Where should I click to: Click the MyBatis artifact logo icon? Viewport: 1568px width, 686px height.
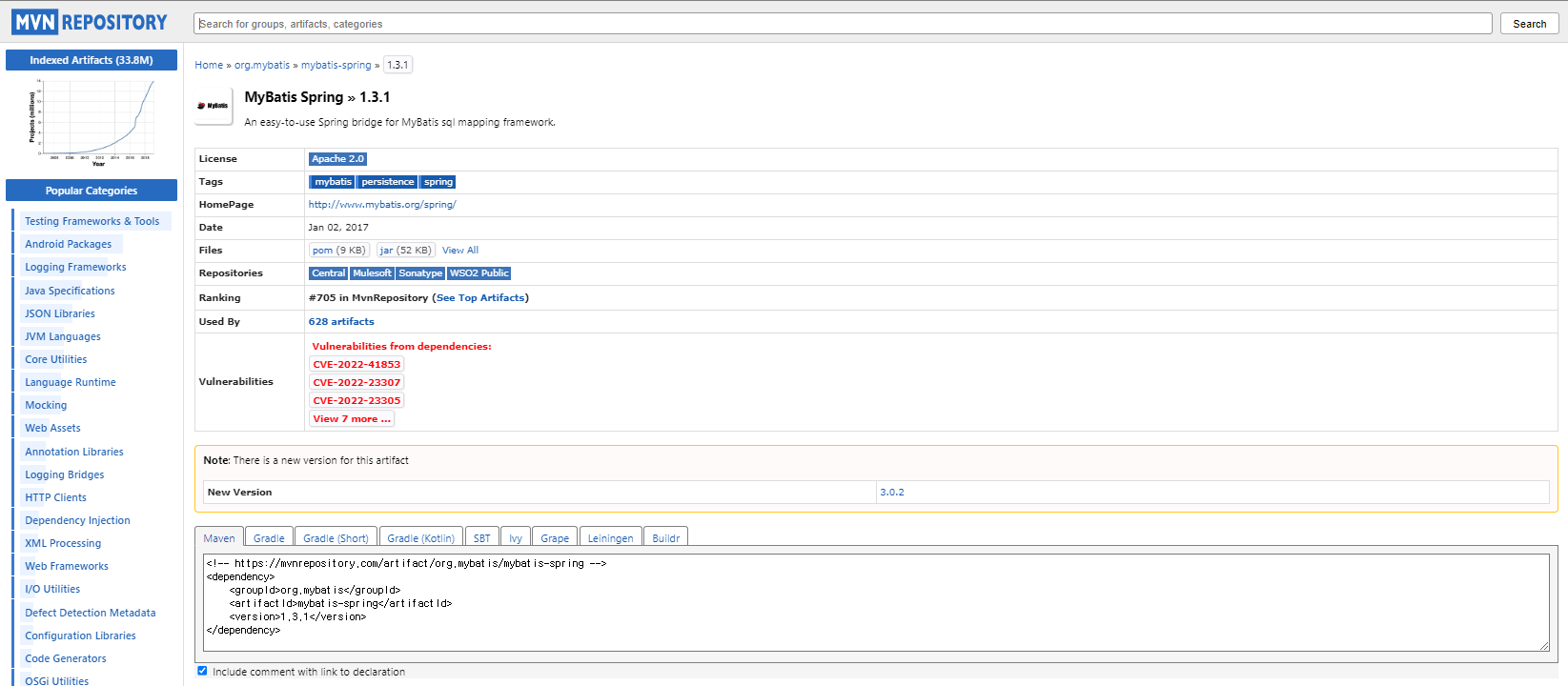tap(214, 106)
